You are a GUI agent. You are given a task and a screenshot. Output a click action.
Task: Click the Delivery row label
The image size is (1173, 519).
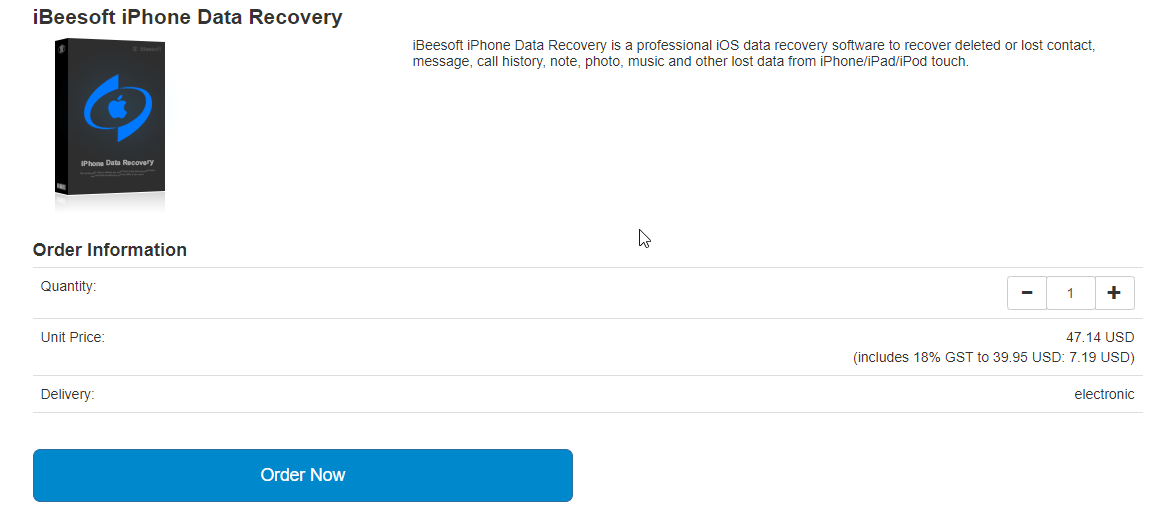(68, 394)
